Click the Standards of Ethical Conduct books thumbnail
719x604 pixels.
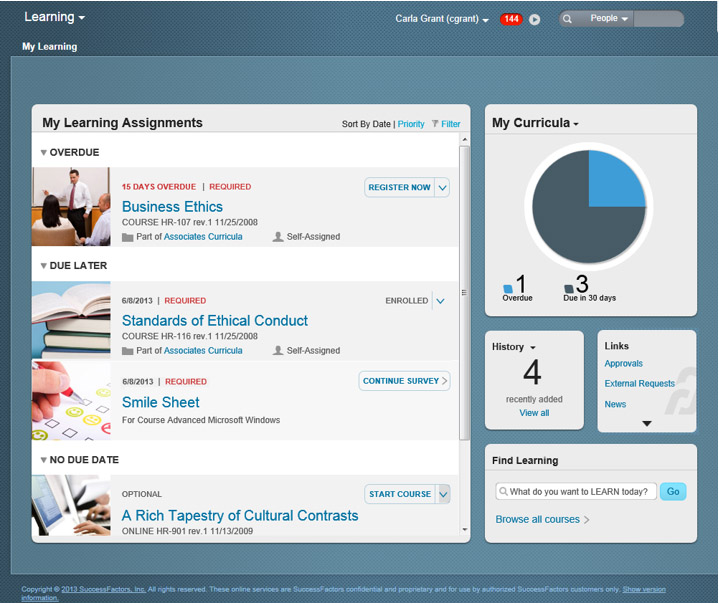tap(71, 320)
